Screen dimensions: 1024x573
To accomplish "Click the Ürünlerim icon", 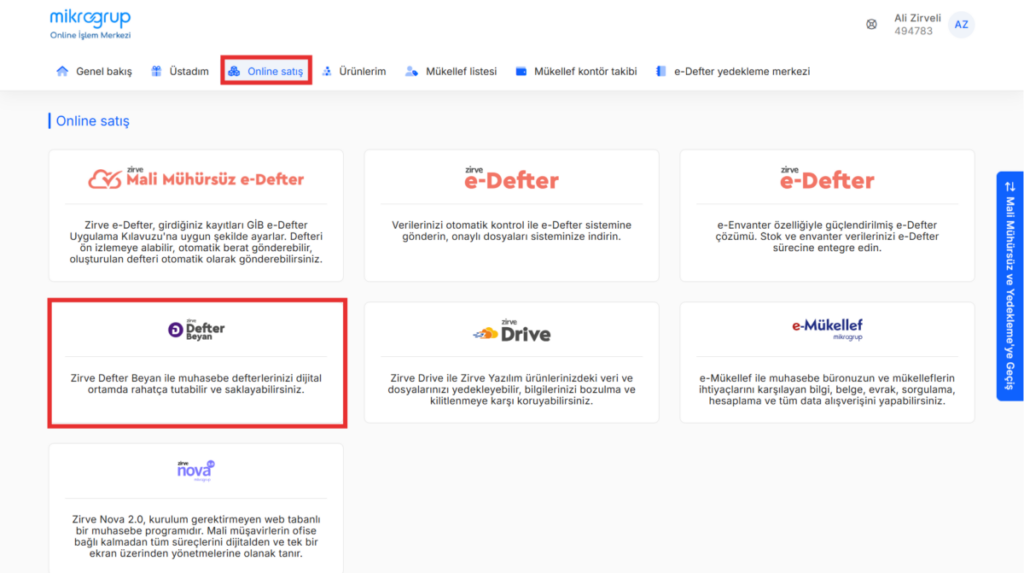I will (327, 71).
